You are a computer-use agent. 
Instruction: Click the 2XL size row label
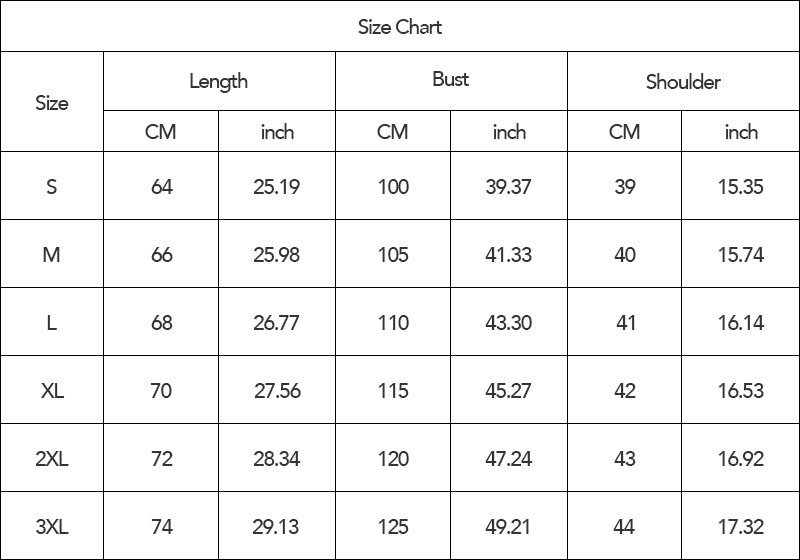(x=52, y=459)
